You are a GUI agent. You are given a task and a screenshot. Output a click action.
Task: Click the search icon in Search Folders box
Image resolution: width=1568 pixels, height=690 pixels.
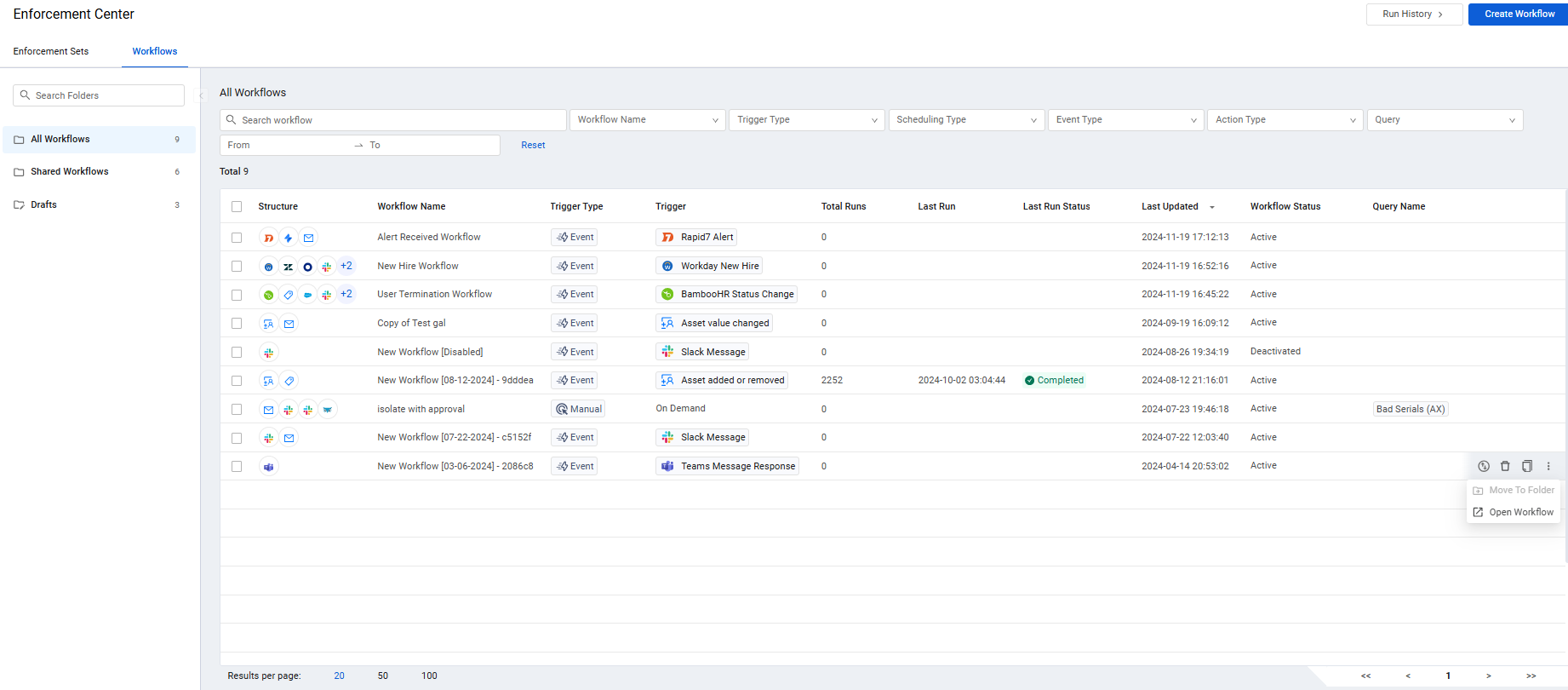pos(25,95)
